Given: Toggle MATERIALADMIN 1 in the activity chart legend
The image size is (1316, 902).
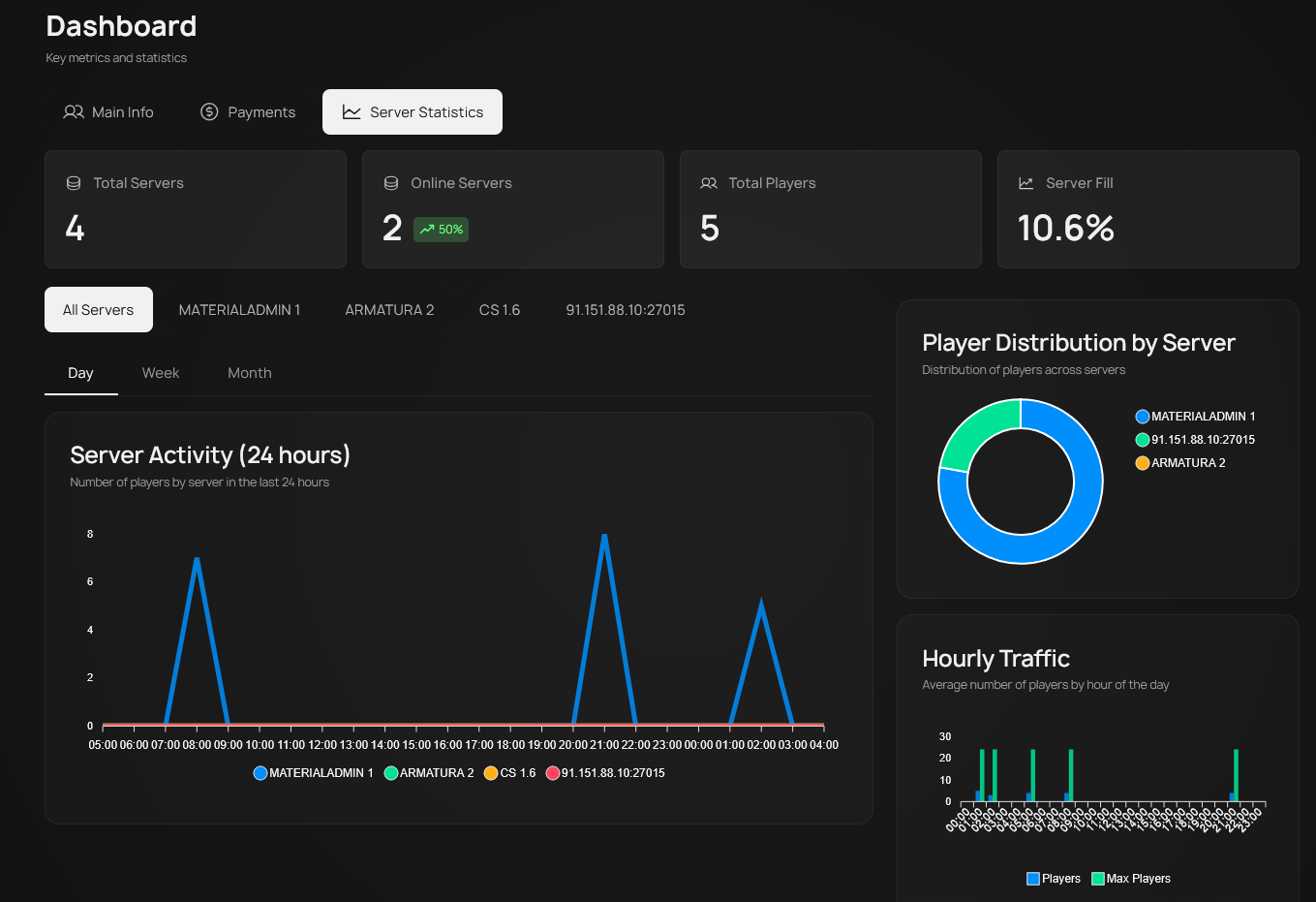Looking at the screenshot, I should point(312,772).
